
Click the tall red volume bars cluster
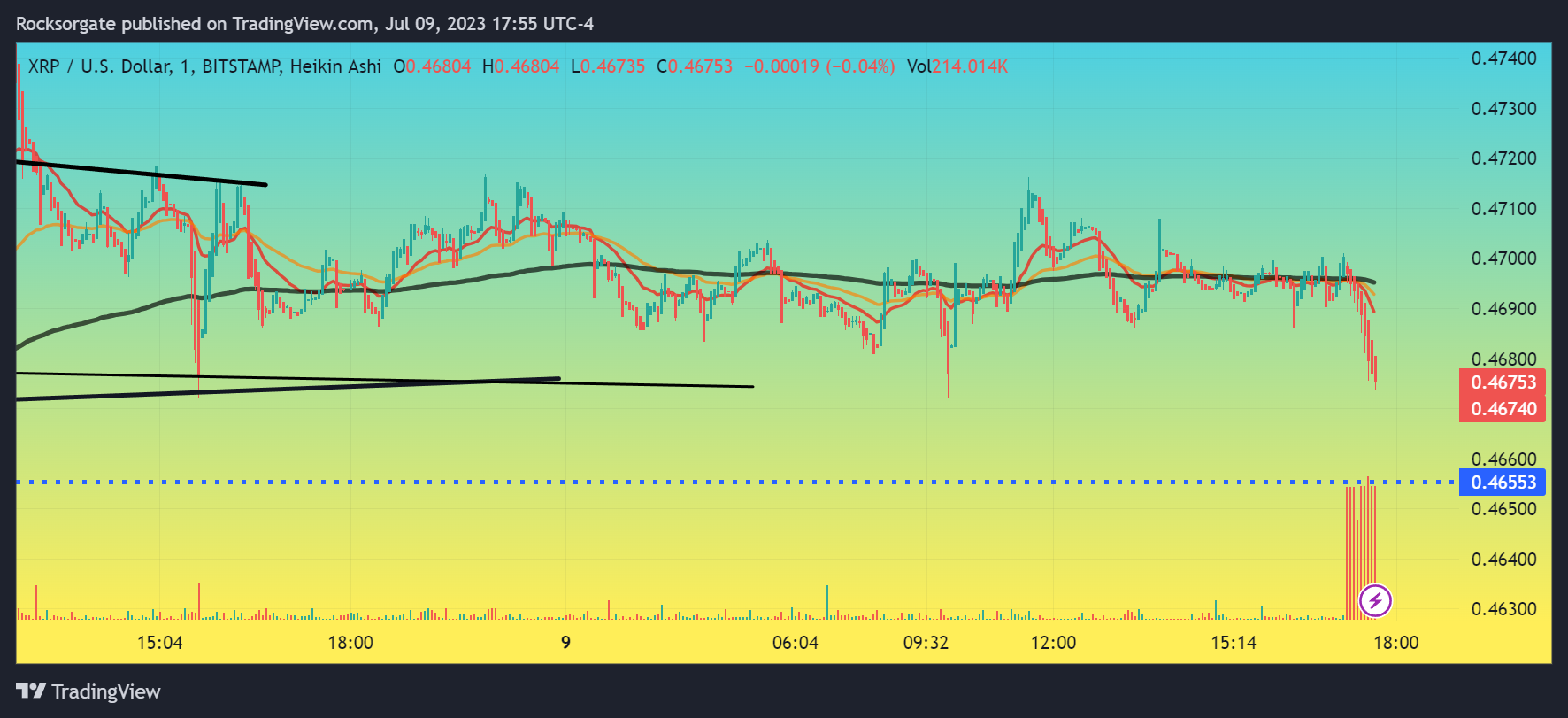[1361, 549]
